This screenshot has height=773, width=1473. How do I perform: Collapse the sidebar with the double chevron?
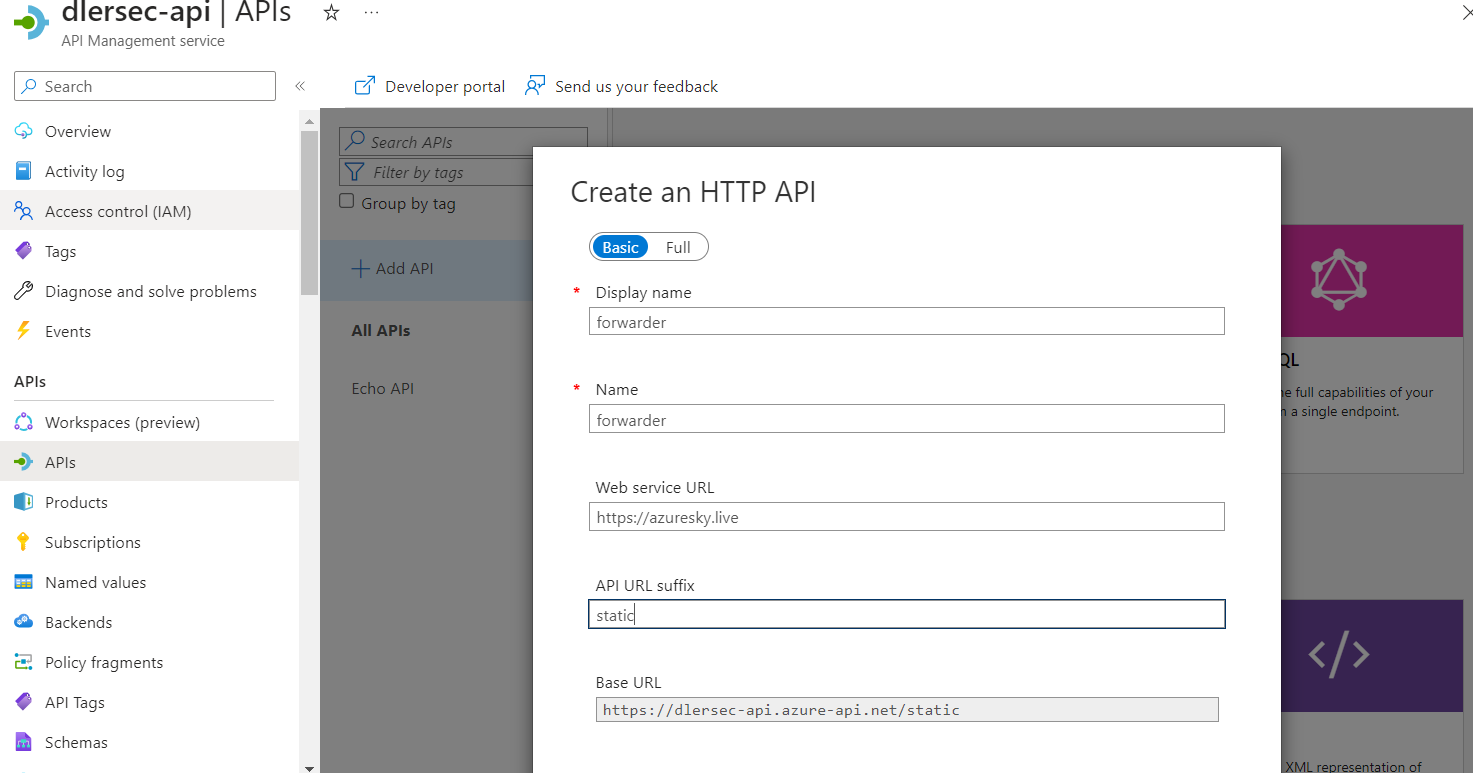click(299, 86)
